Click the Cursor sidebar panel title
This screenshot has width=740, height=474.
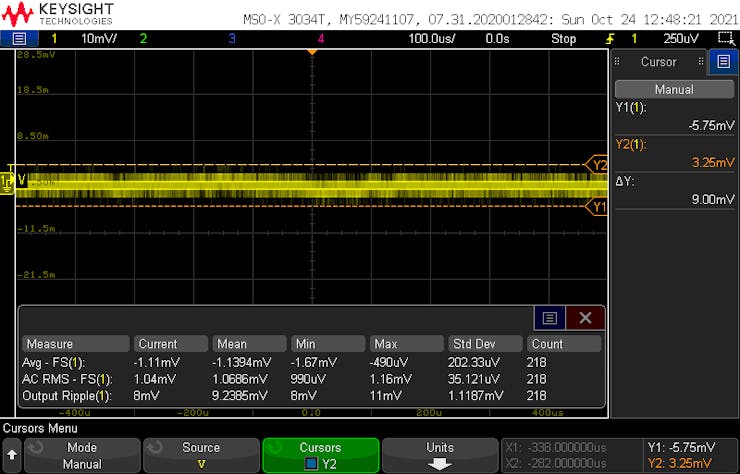tap(658, 62)
